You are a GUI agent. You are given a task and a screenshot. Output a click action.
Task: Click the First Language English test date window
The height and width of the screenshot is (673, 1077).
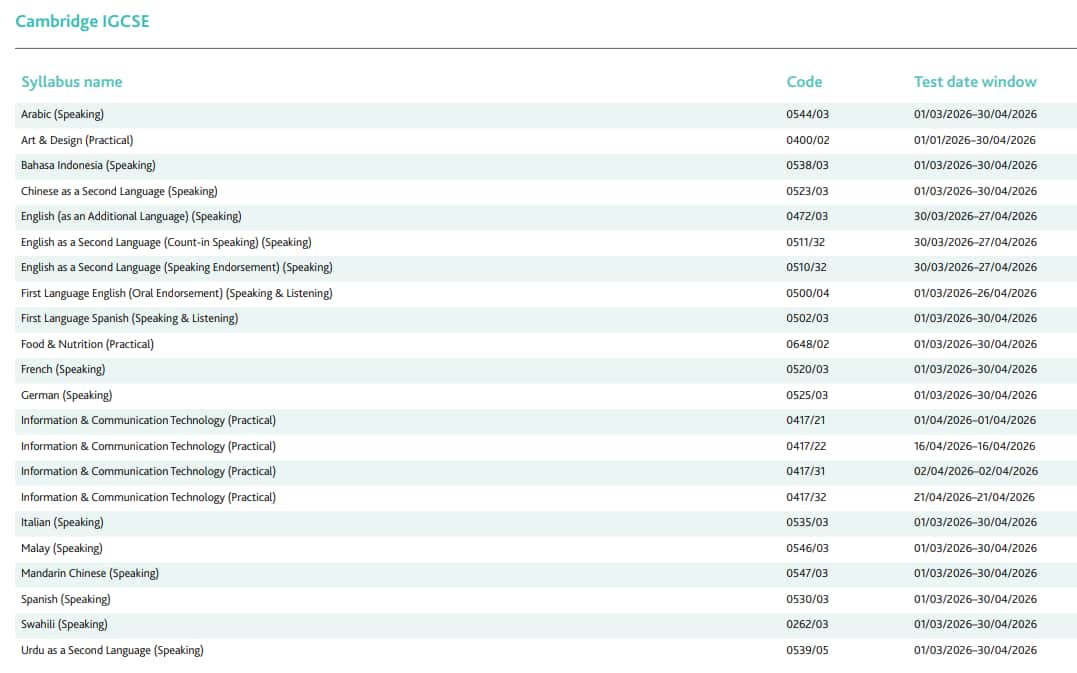coord(975,293)
